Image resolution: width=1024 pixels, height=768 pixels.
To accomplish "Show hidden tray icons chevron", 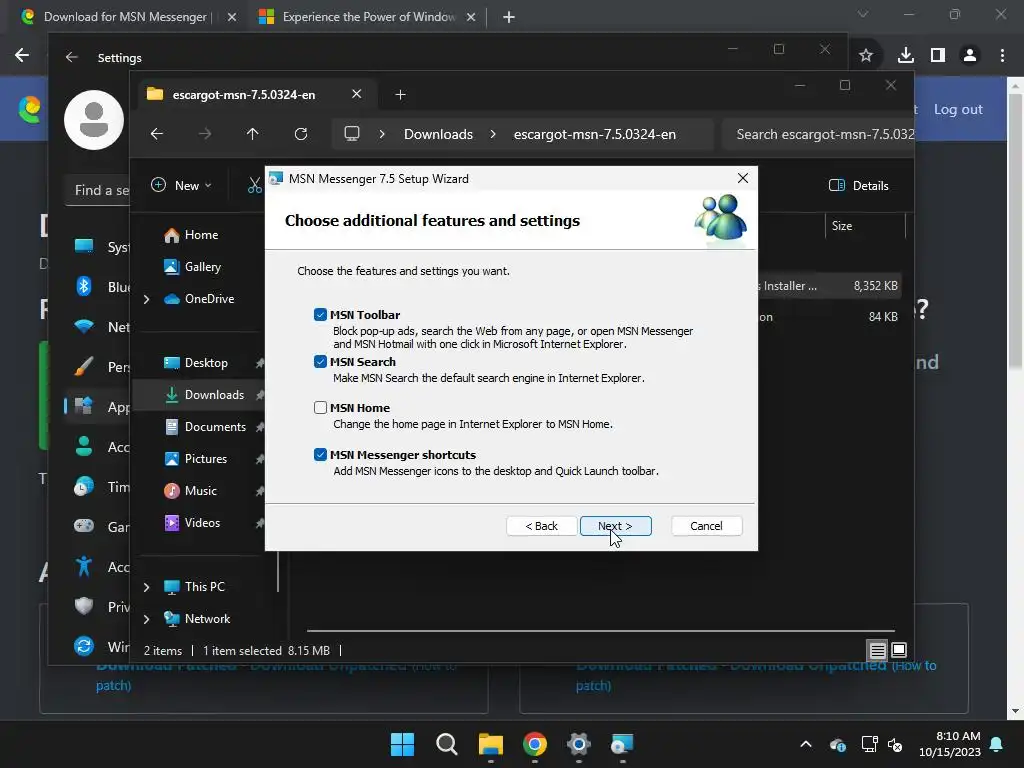I will pos(806,744).
